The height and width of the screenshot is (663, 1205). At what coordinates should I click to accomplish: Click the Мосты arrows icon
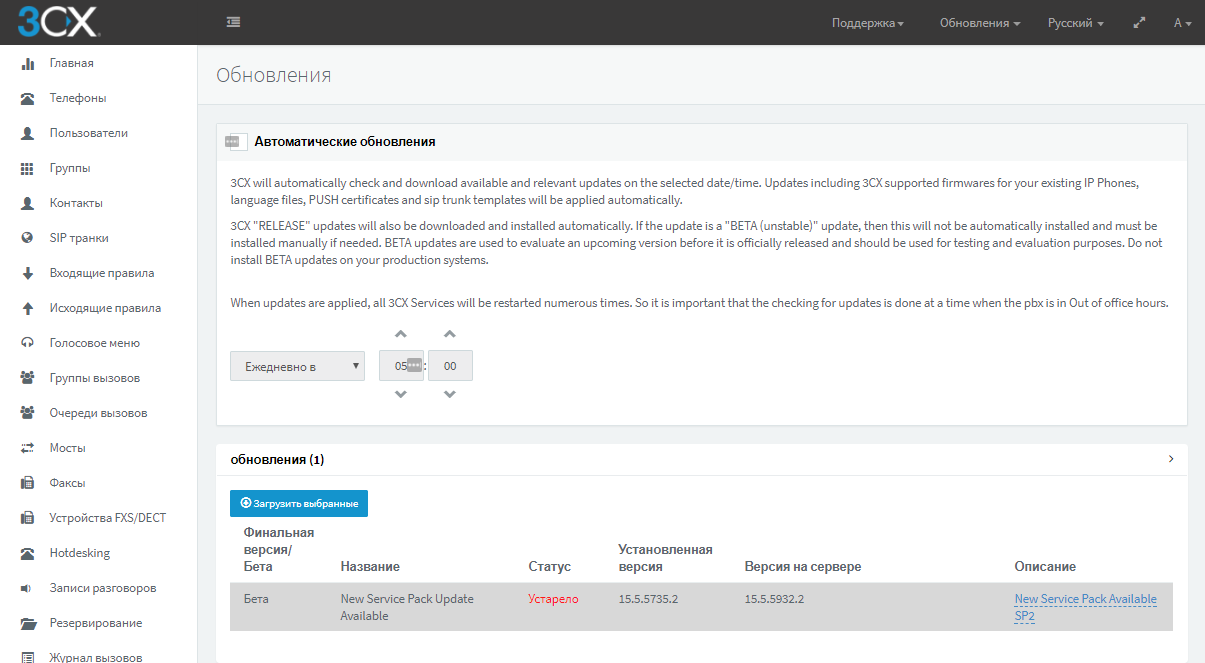[x=28, y=448]
